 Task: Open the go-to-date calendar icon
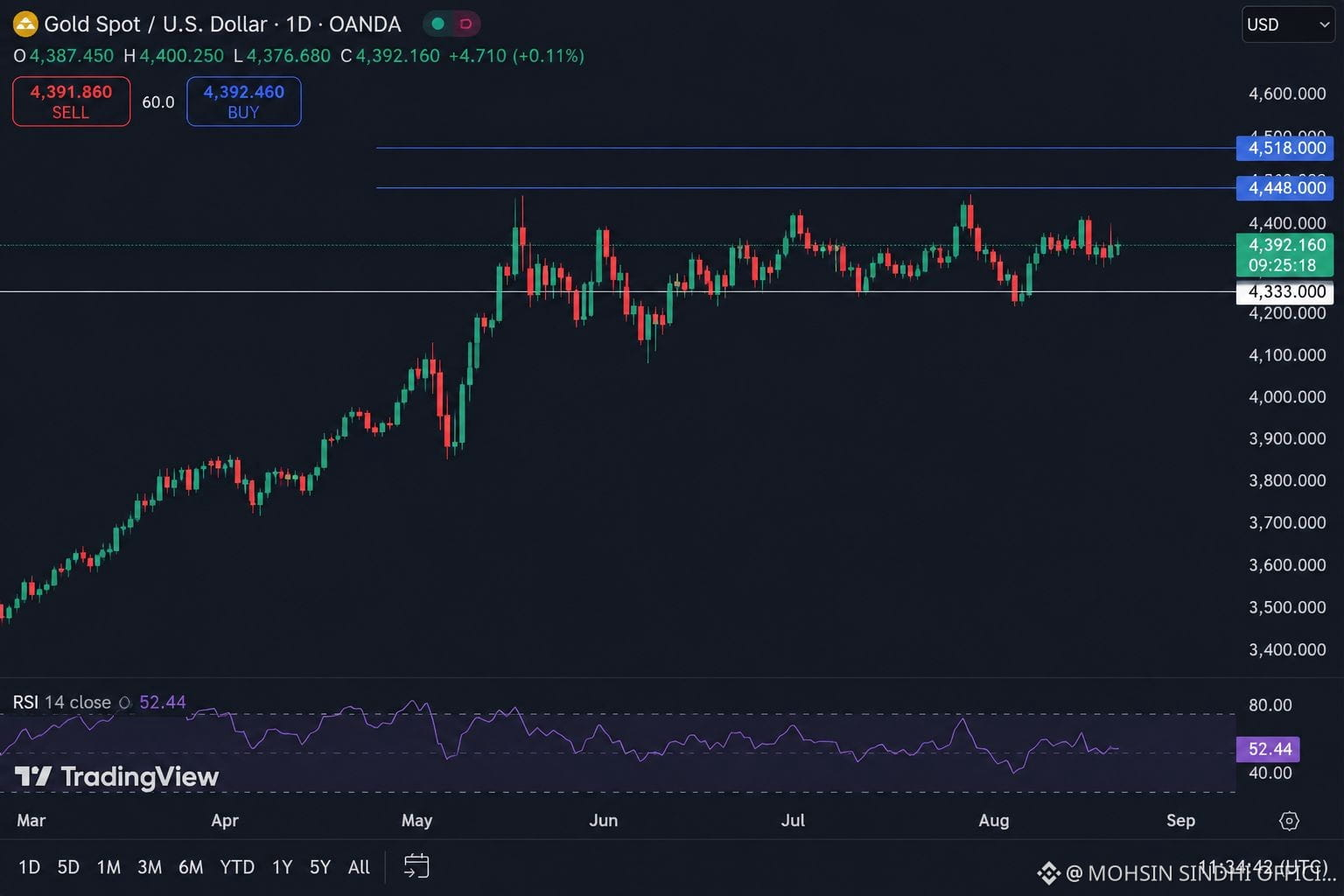pyautogui.click(x=416, y=866)
